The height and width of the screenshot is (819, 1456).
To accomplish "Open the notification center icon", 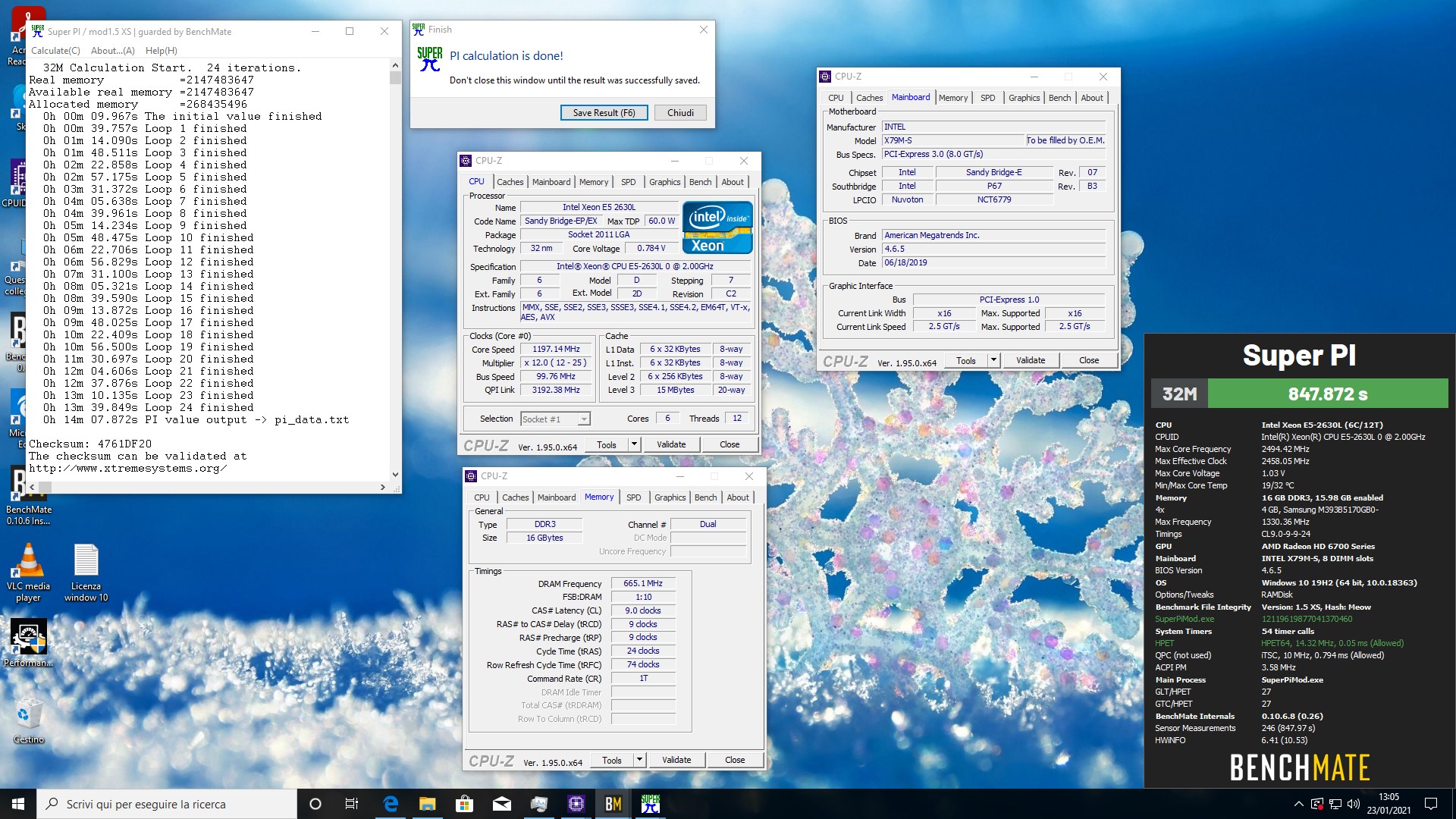I will coord(1431,804).
